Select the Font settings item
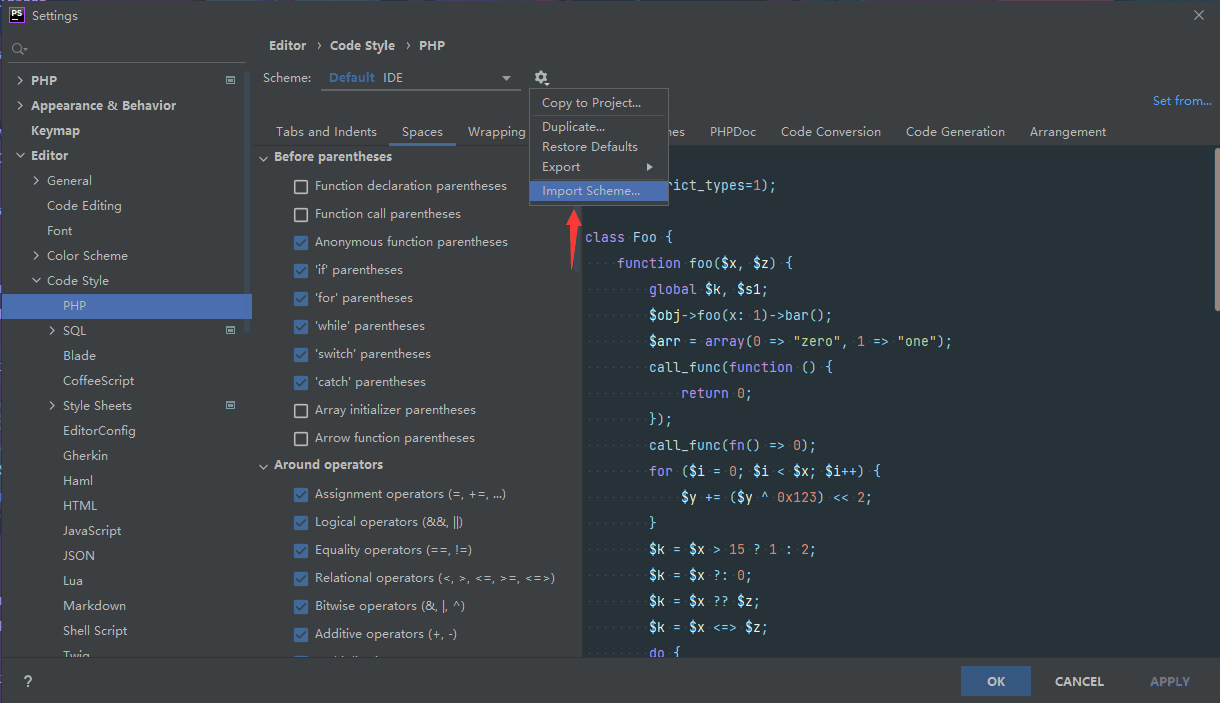Image resolution: width=1220 pixels, height=703 pixels. click(x=60, y=231)
